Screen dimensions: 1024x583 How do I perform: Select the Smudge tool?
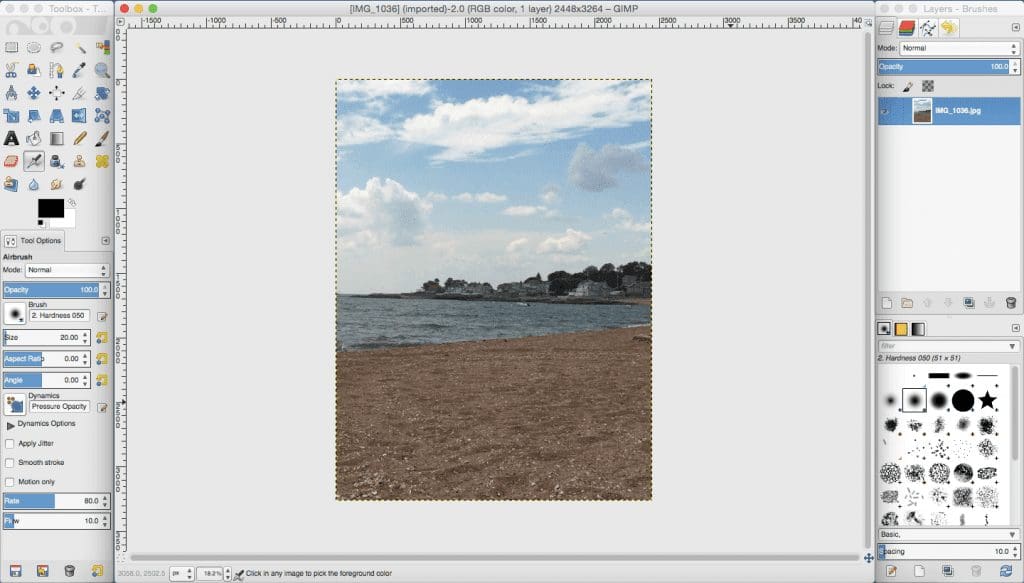pyautogui.click(x=57, y=184)
